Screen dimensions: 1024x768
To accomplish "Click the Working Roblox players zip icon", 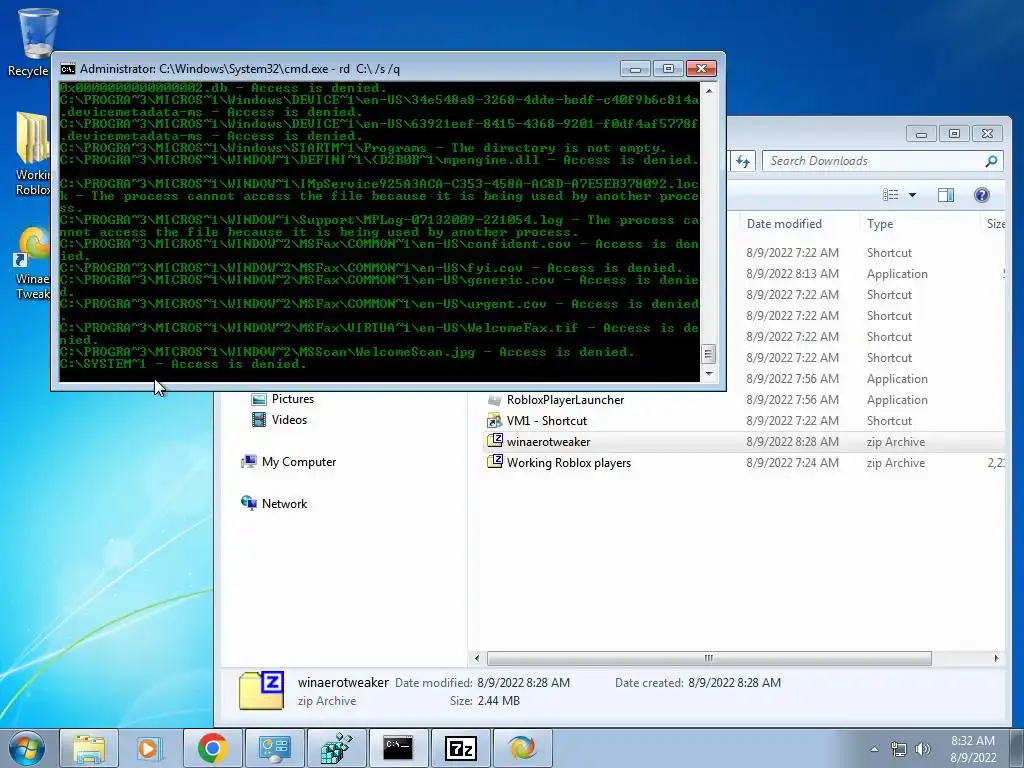I will click(494, 462).
